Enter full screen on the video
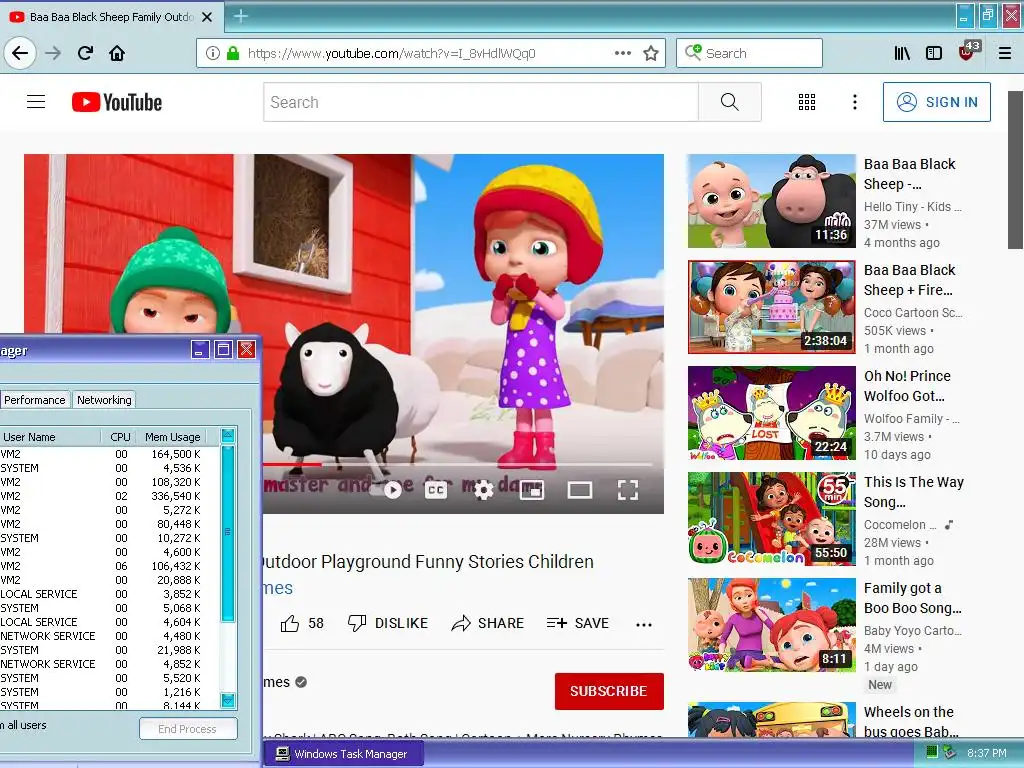 tap(628, 489)
